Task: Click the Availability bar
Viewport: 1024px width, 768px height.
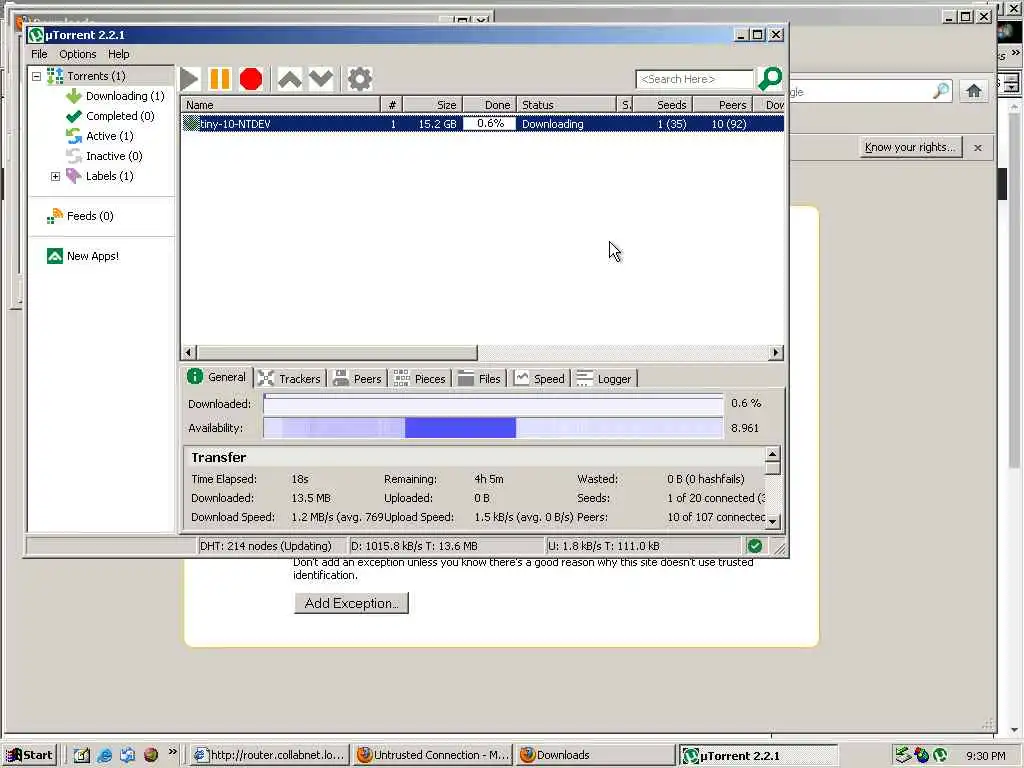Action: point(493,428)
